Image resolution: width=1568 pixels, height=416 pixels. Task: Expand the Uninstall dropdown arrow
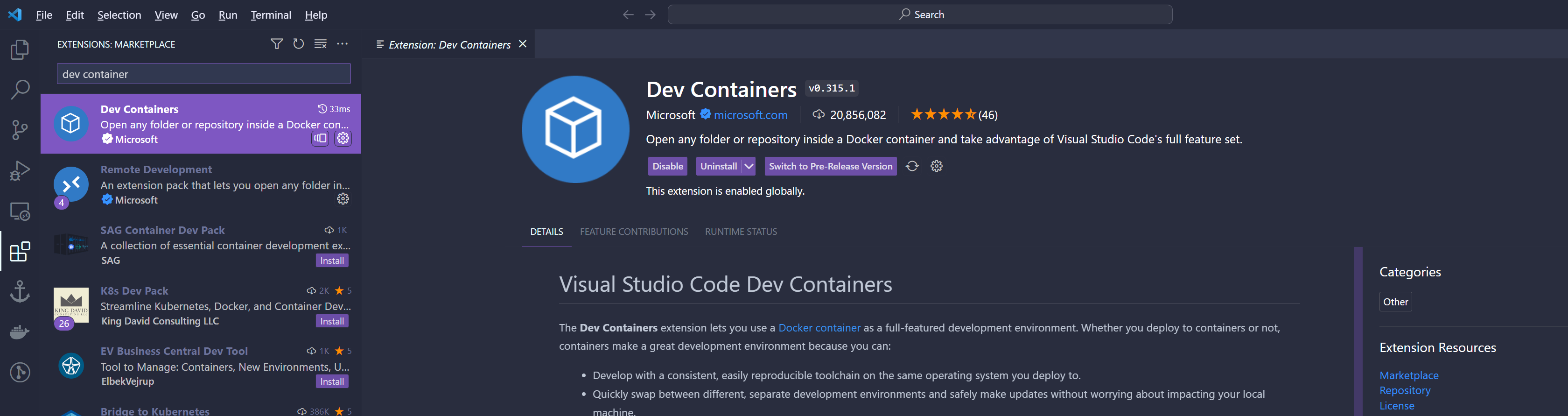click(749, 166)
